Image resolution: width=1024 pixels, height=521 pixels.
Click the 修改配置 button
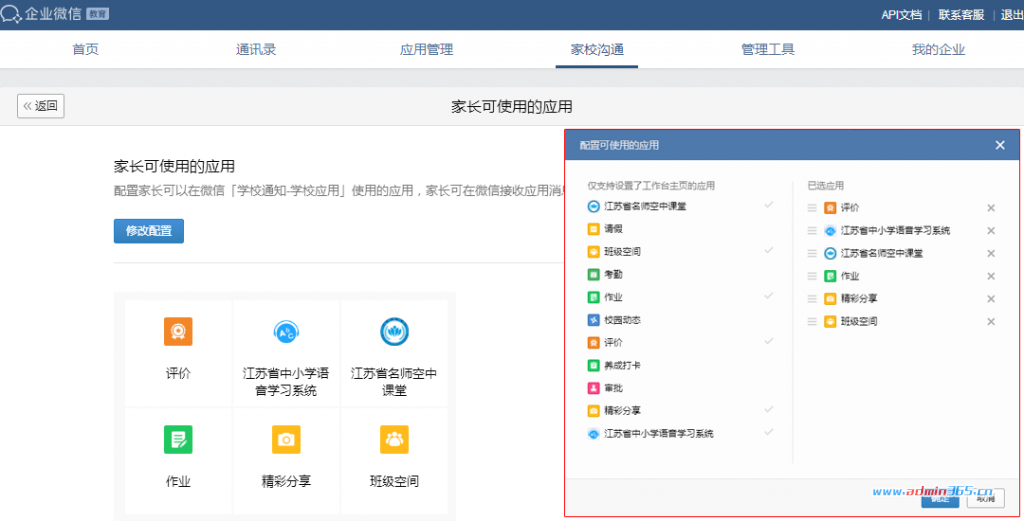point(149,231)
